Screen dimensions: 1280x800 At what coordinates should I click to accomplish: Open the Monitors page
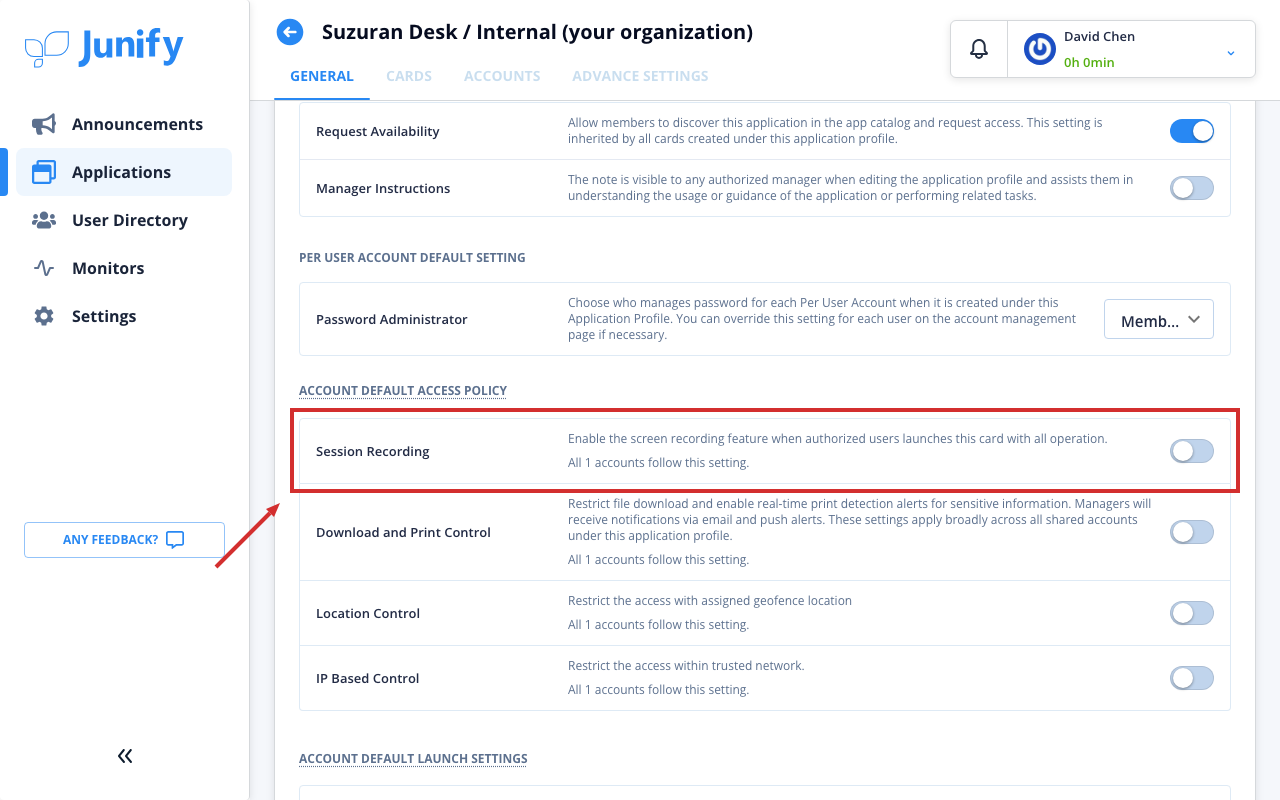click(x=124, y=268)
